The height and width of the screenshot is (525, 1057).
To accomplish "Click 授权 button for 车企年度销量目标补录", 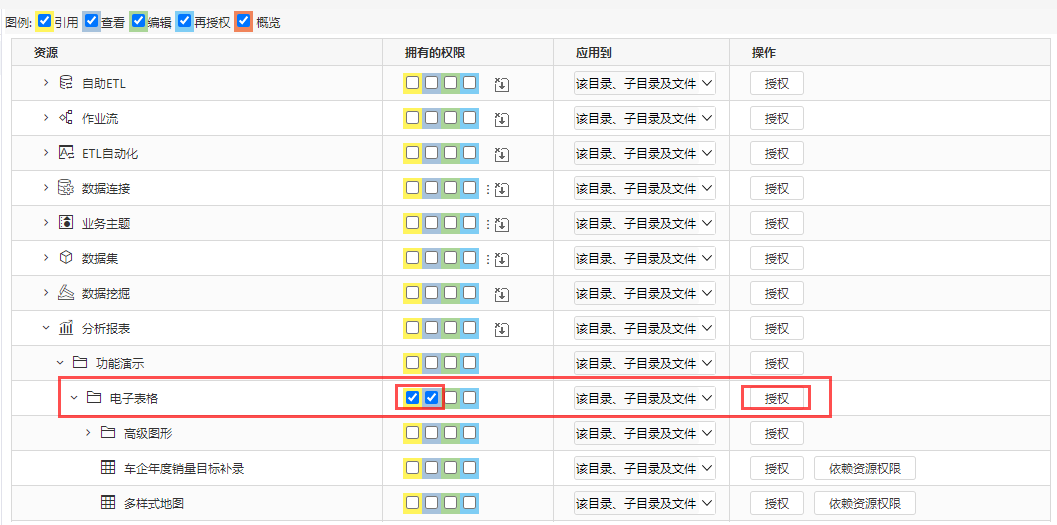I will [777, 468].
